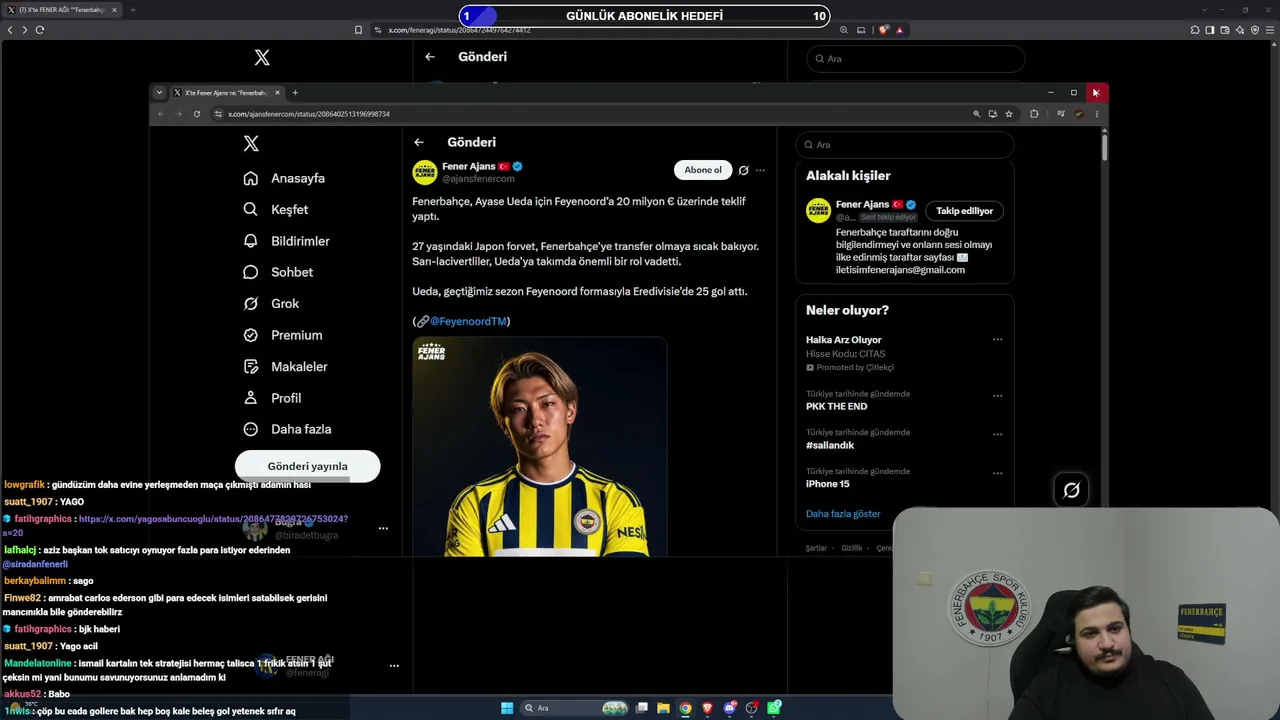Click Takip ediliyor button
Screen dimensions: 1280x720
[965, 211]
